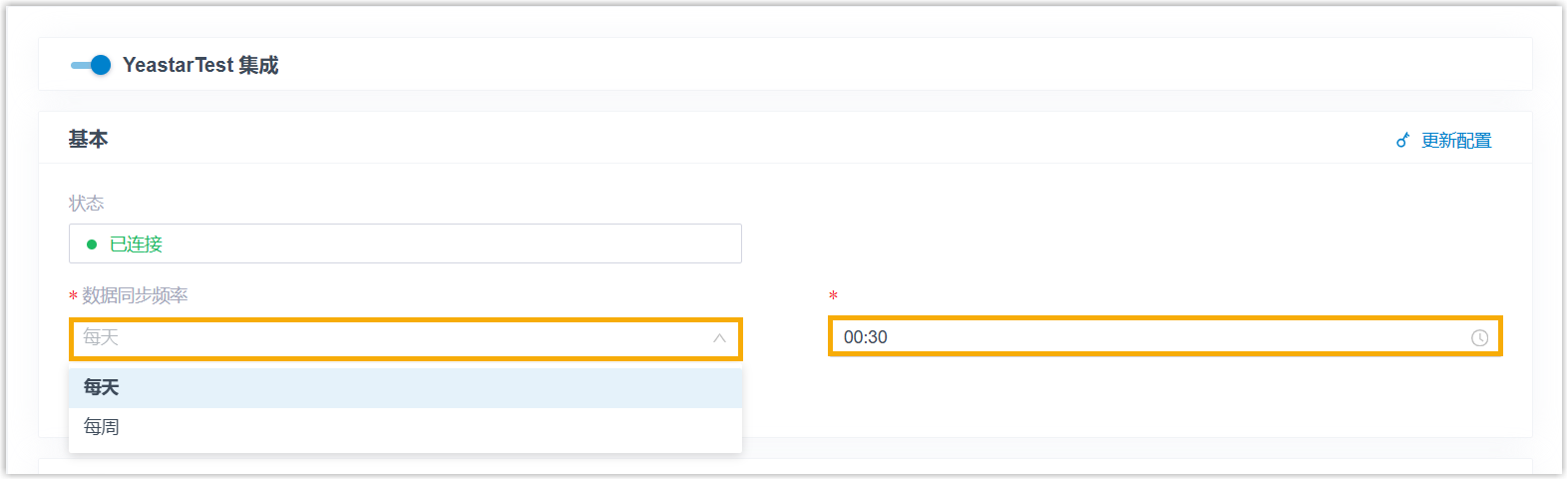Click empty area of status box

pos(449,244)
